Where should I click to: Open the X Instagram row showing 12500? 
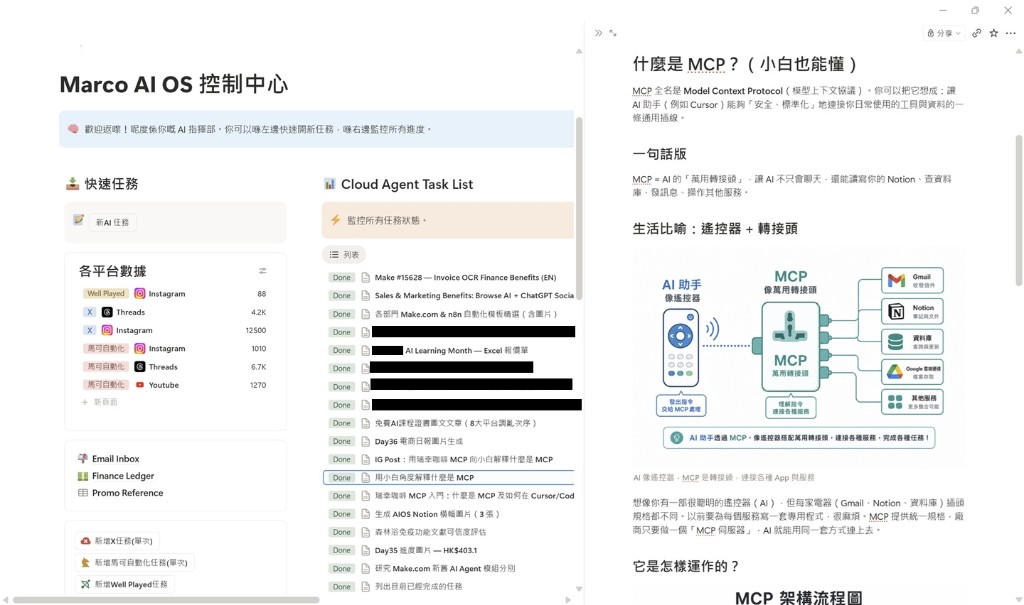pos(174,331)
